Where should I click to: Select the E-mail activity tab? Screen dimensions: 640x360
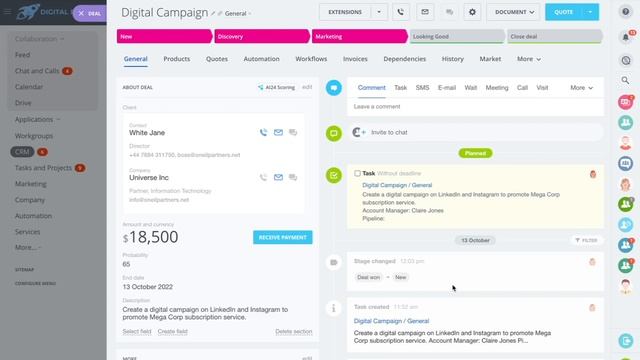pos(447,88)
